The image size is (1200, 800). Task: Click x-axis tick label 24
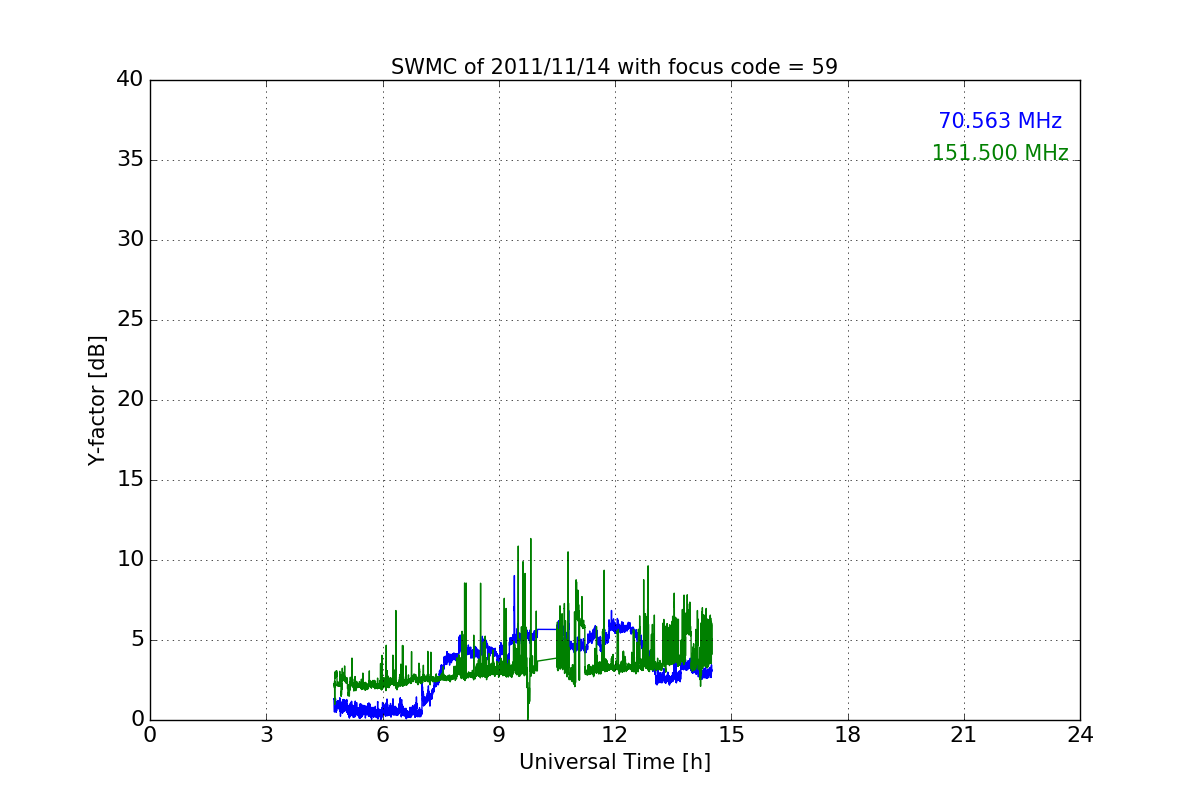(1080, 735)
